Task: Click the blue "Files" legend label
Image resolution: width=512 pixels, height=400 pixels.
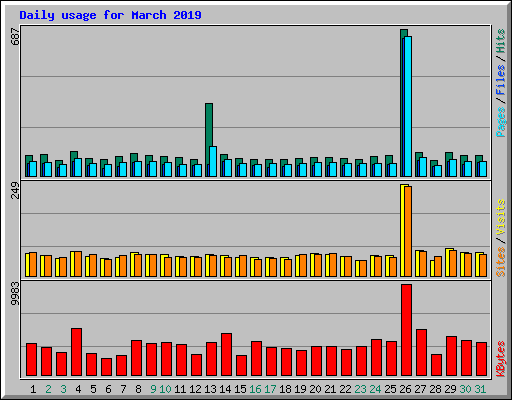Action: 501,80
